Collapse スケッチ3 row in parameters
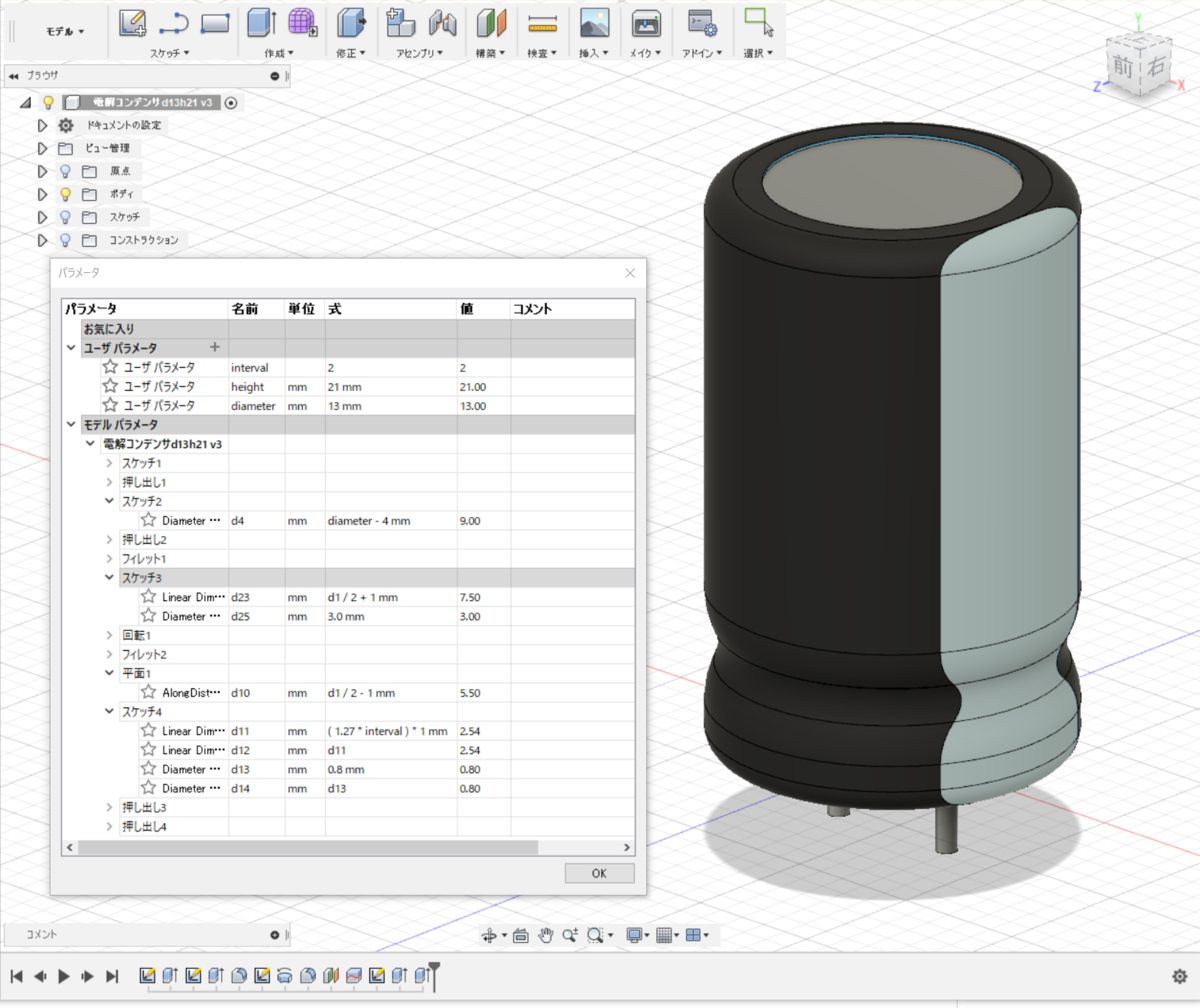The height and width of the screenshot is (1008, 1200). pos(109,578)
